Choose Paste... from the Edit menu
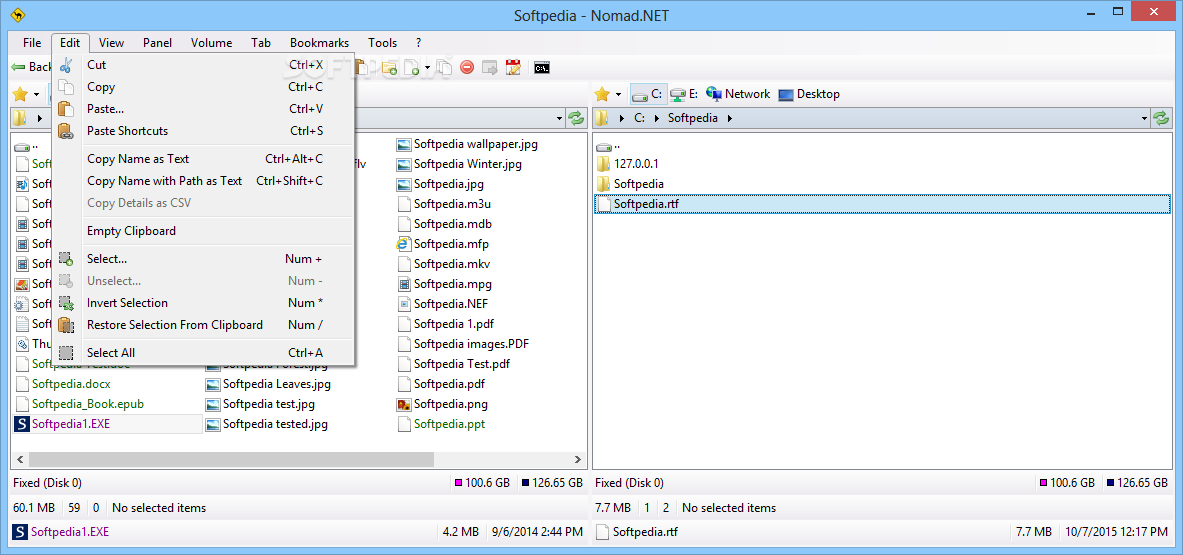The image size is (1183, 555). coord(204,109)
